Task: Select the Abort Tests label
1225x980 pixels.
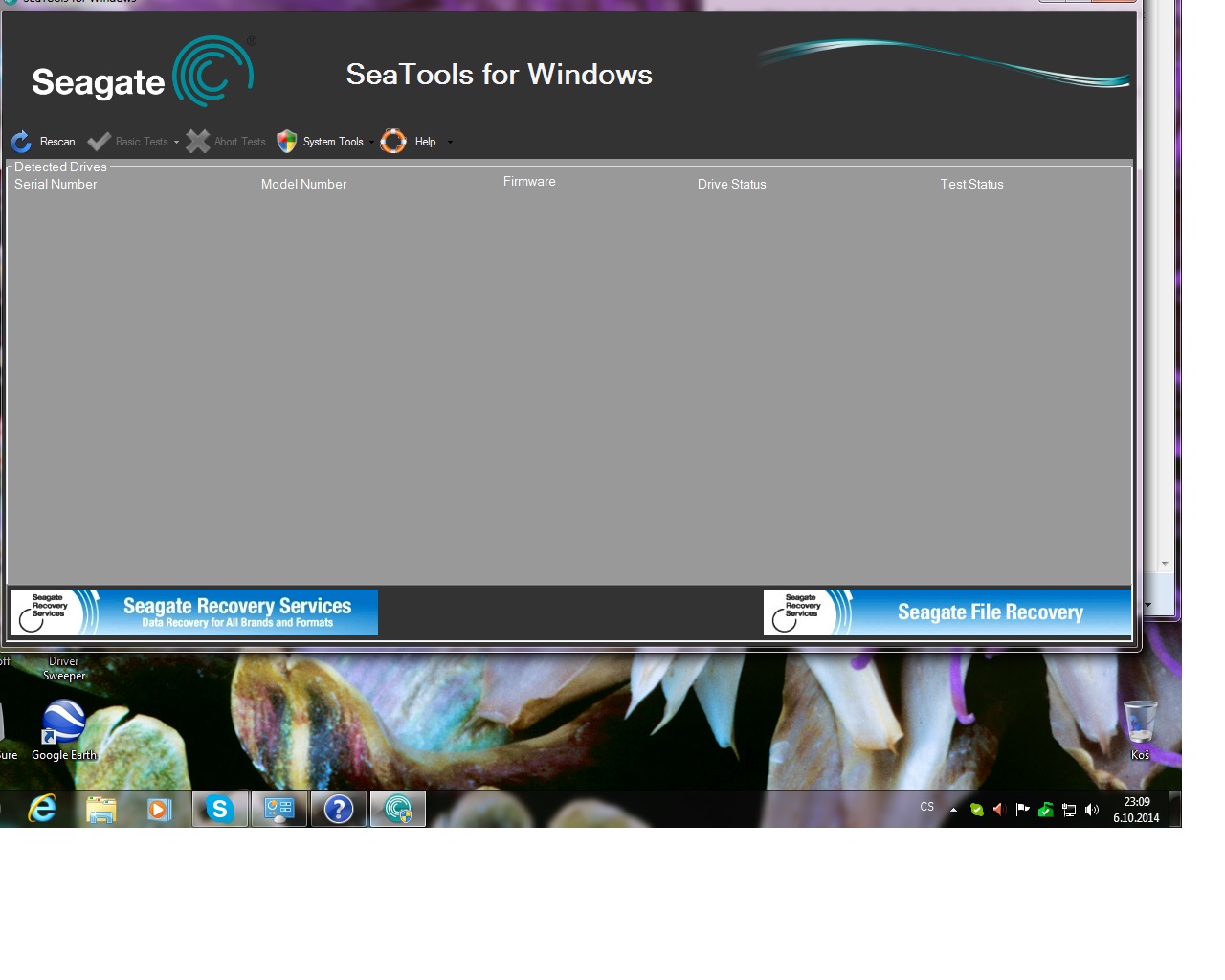Action: 240,142
